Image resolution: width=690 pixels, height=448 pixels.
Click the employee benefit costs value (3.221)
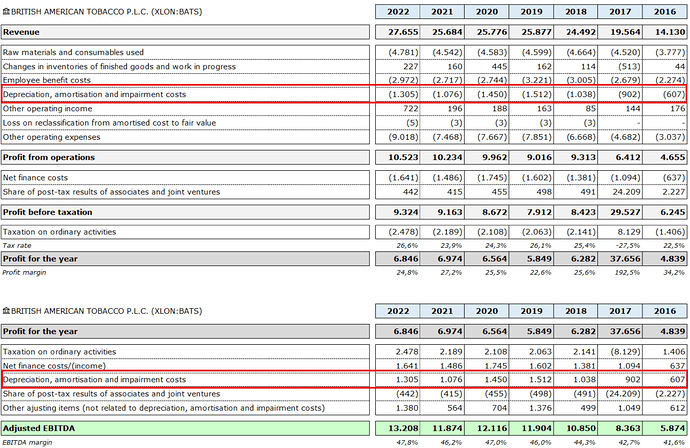click(x=536, y=80)
